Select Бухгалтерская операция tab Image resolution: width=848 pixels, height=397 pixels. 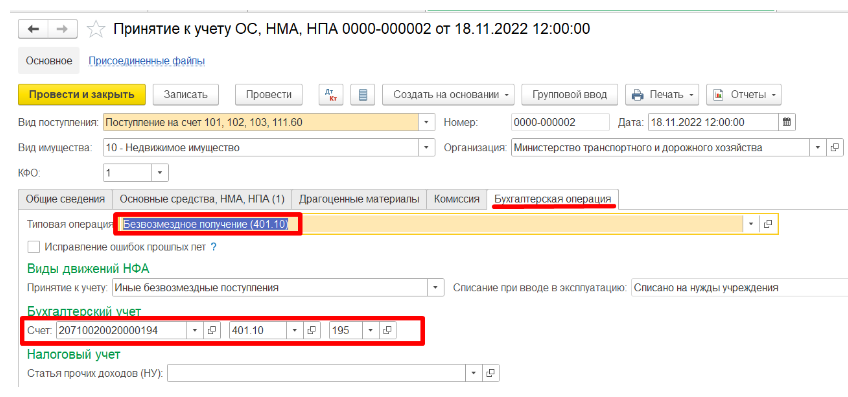pyautogui.click(x=553, y=198)
